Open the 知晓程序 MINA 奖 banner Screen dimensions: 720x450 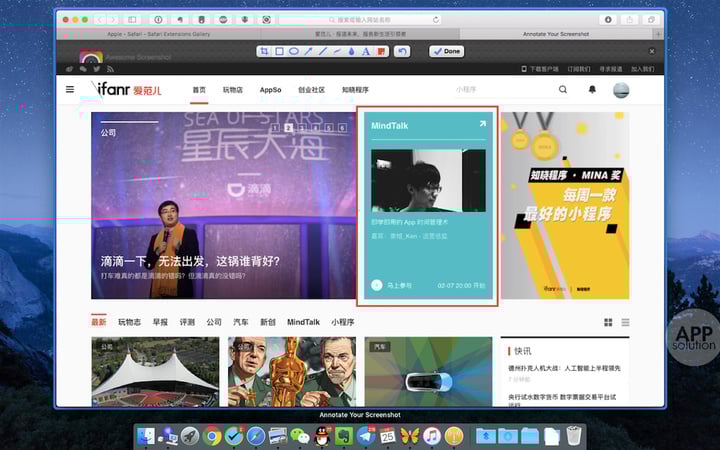[565, 206]
